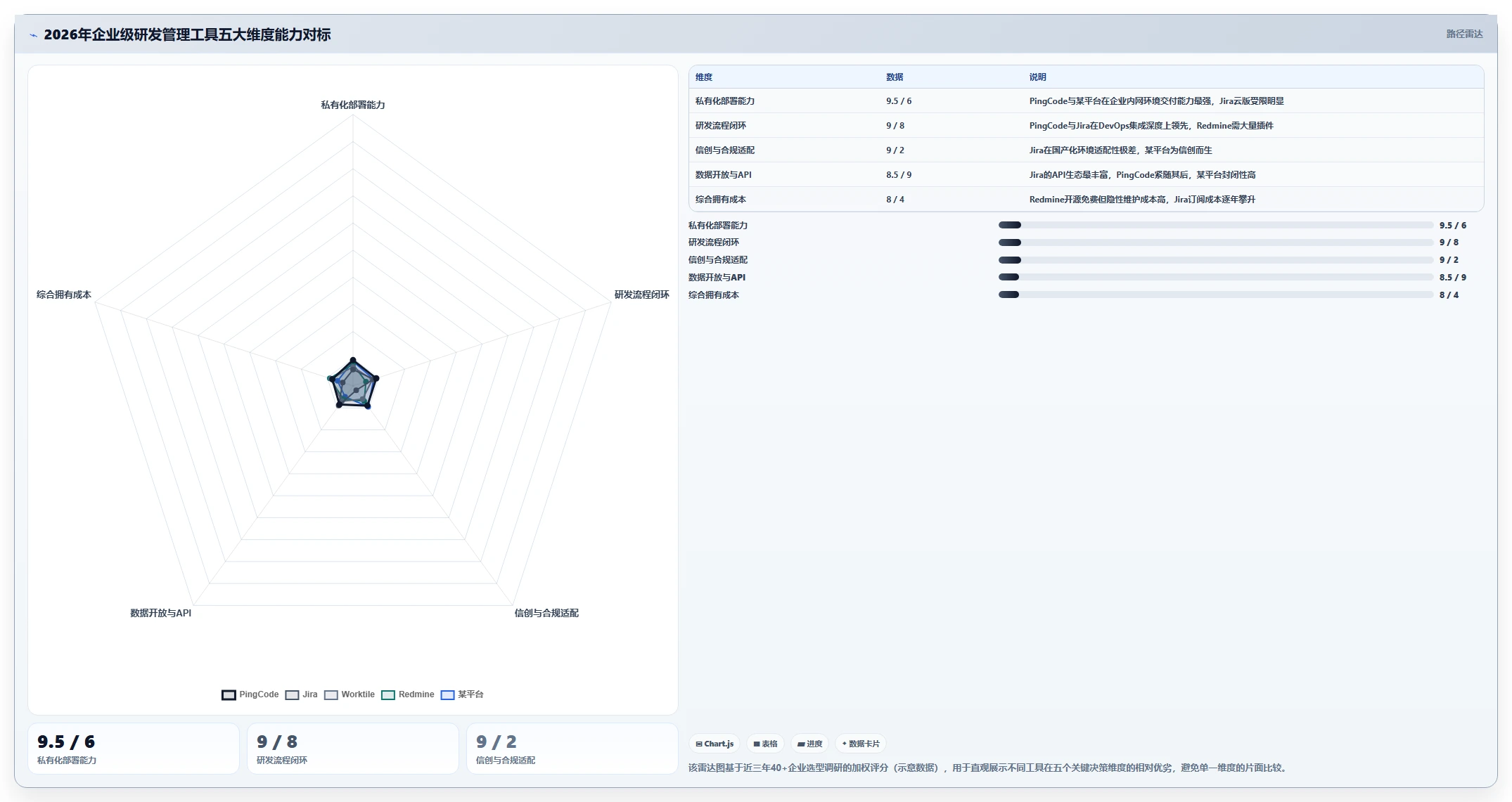This screenshot has height=802, width=1512.
Task: Open the 9 / 2 data card
Action: pyautogui.click(x=572, y=749)
